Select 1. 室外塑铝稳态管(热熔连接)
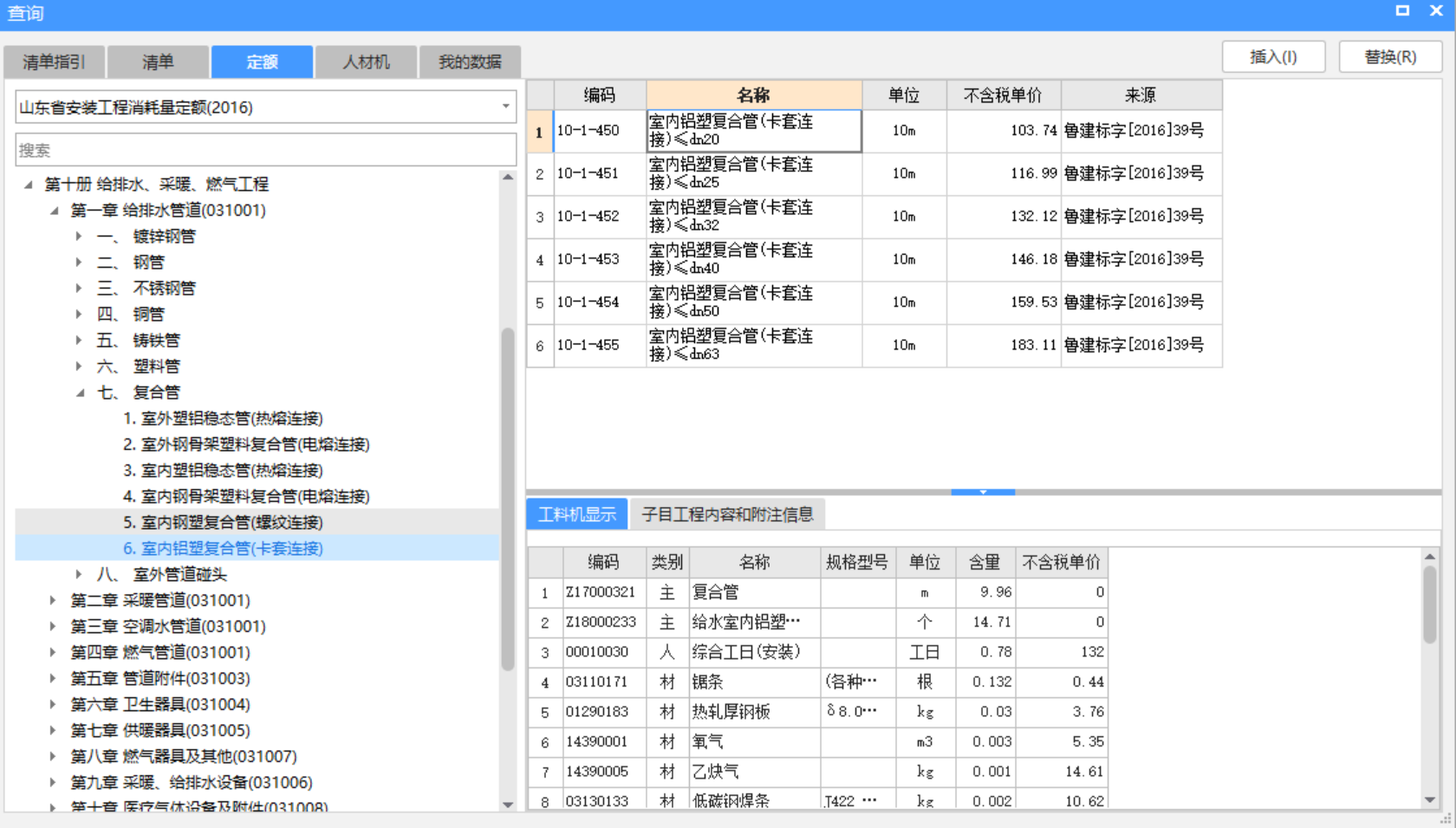This screenshot has height=828, width=1456. tap(223, 418)
